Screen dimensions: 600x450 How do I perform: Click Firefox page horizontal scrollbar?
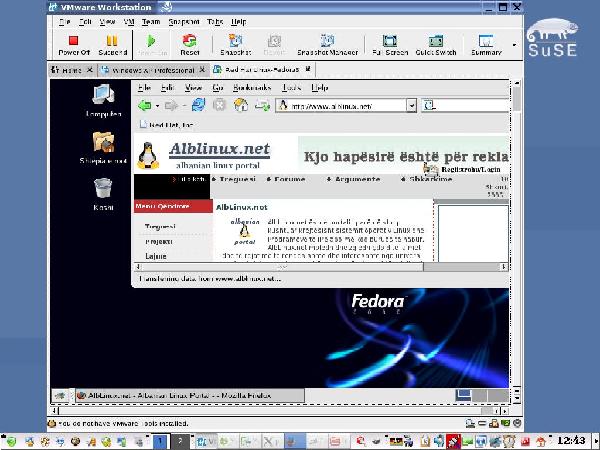(282, 267)
